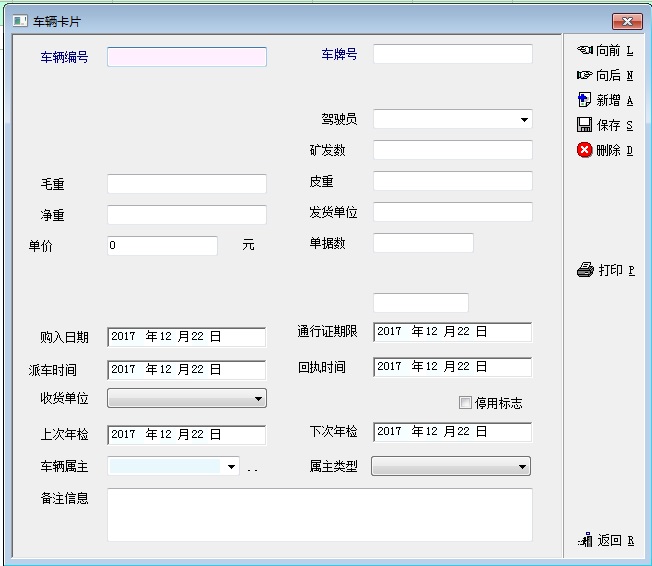Select the 购入日期 date field

coord(186,338)
